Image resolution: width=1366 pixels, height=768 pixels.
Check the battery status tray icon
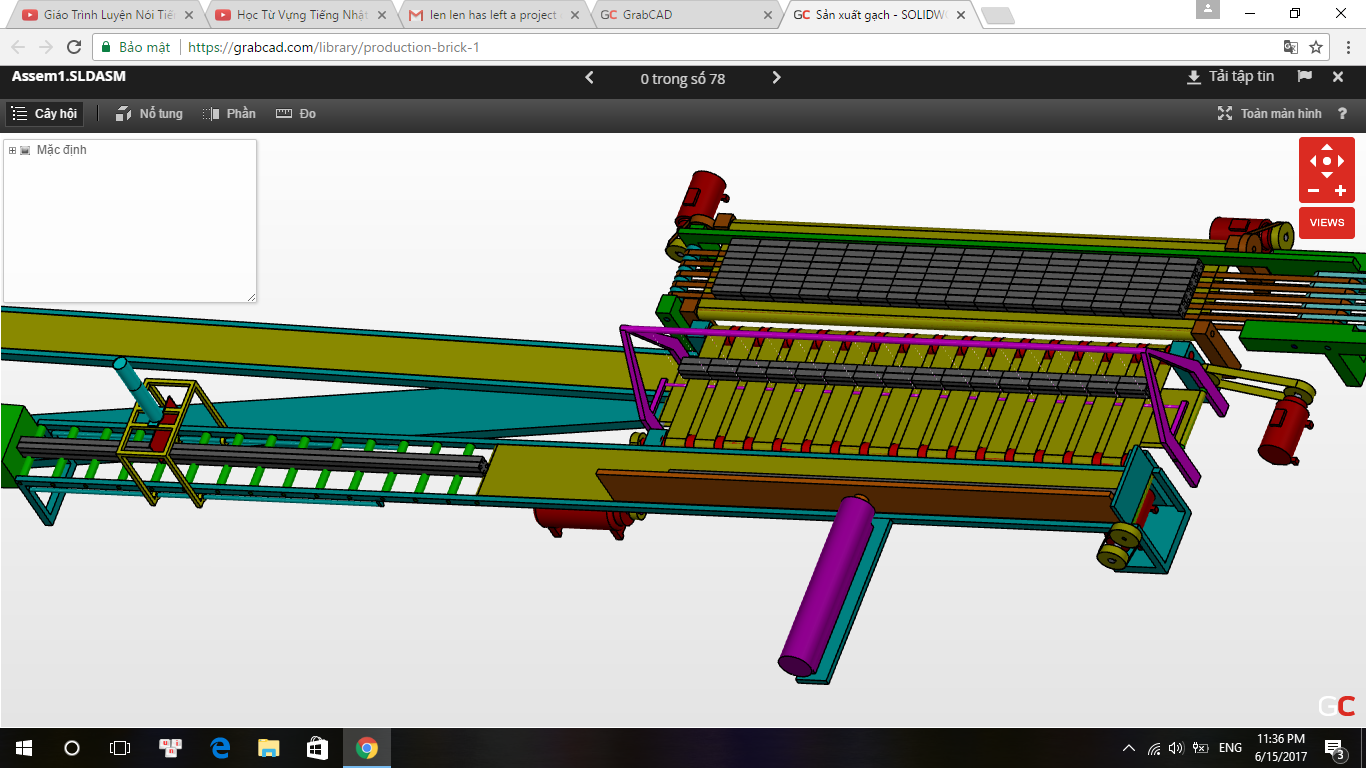[x=1200, y=748]
